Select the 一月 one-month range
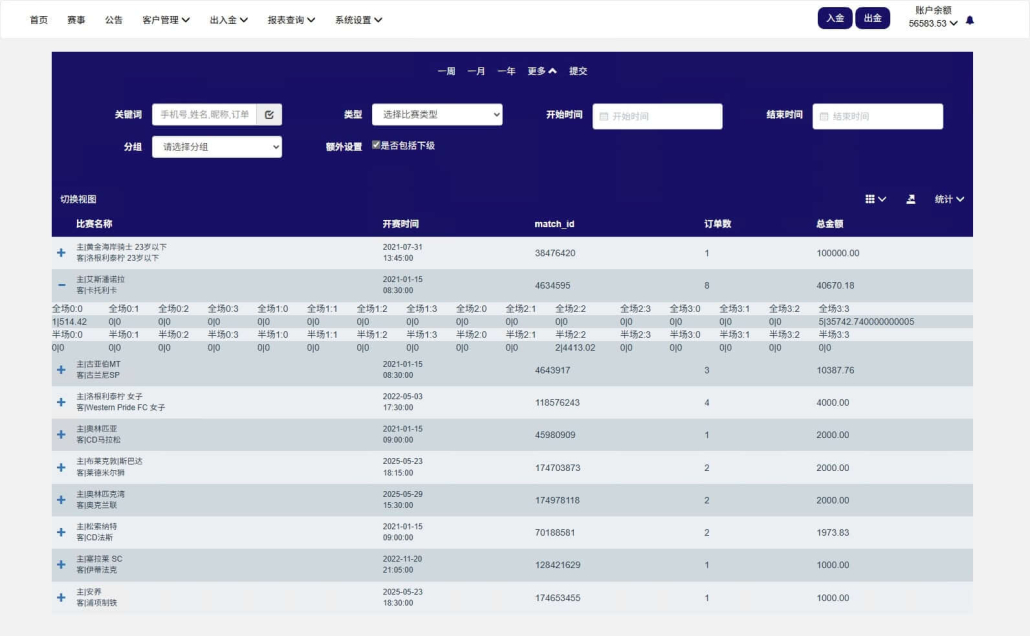This screenshot has width=1030, height=636. pos(476,71)
